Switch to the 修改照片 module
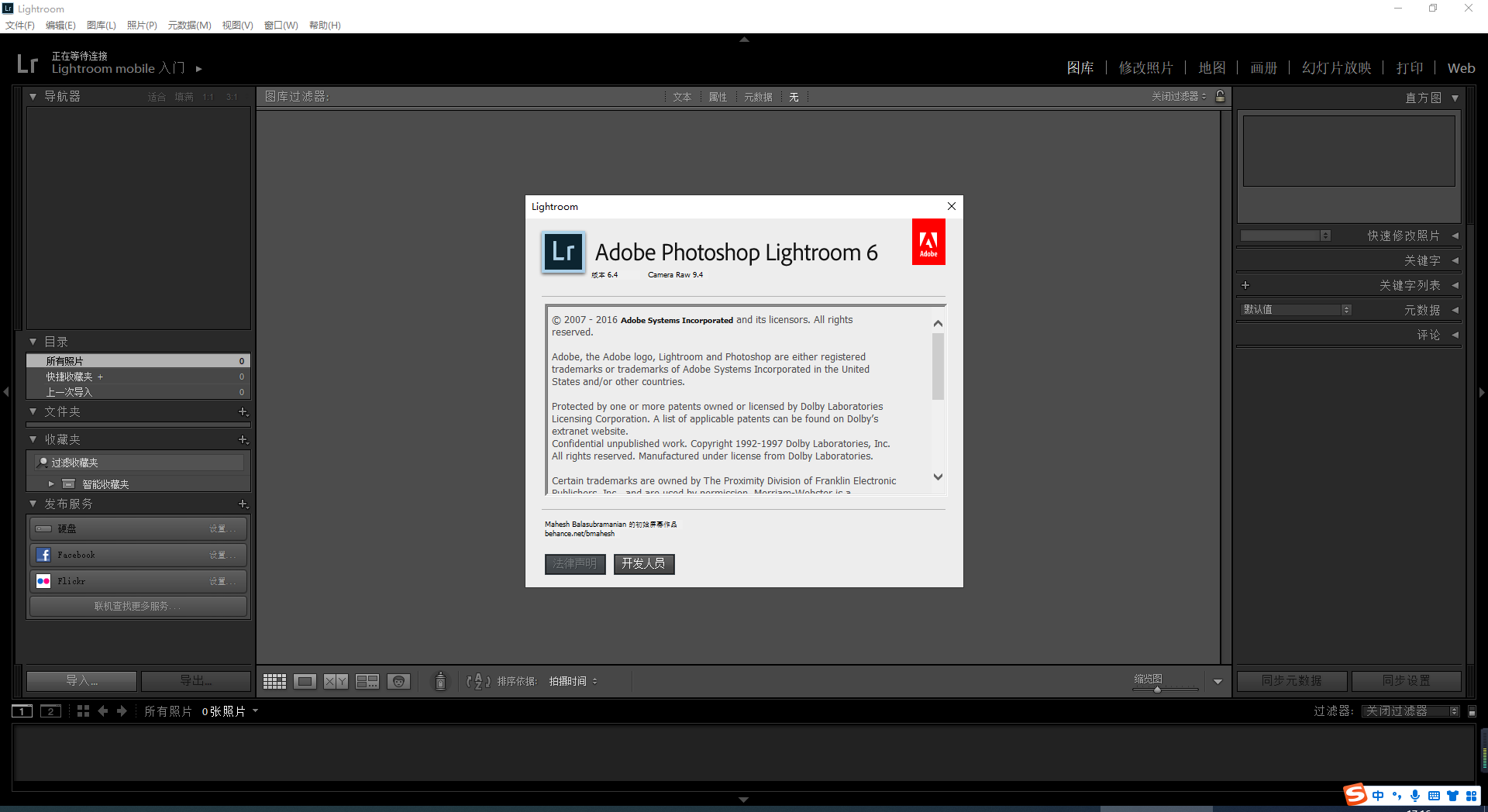 coord(1146,67)
